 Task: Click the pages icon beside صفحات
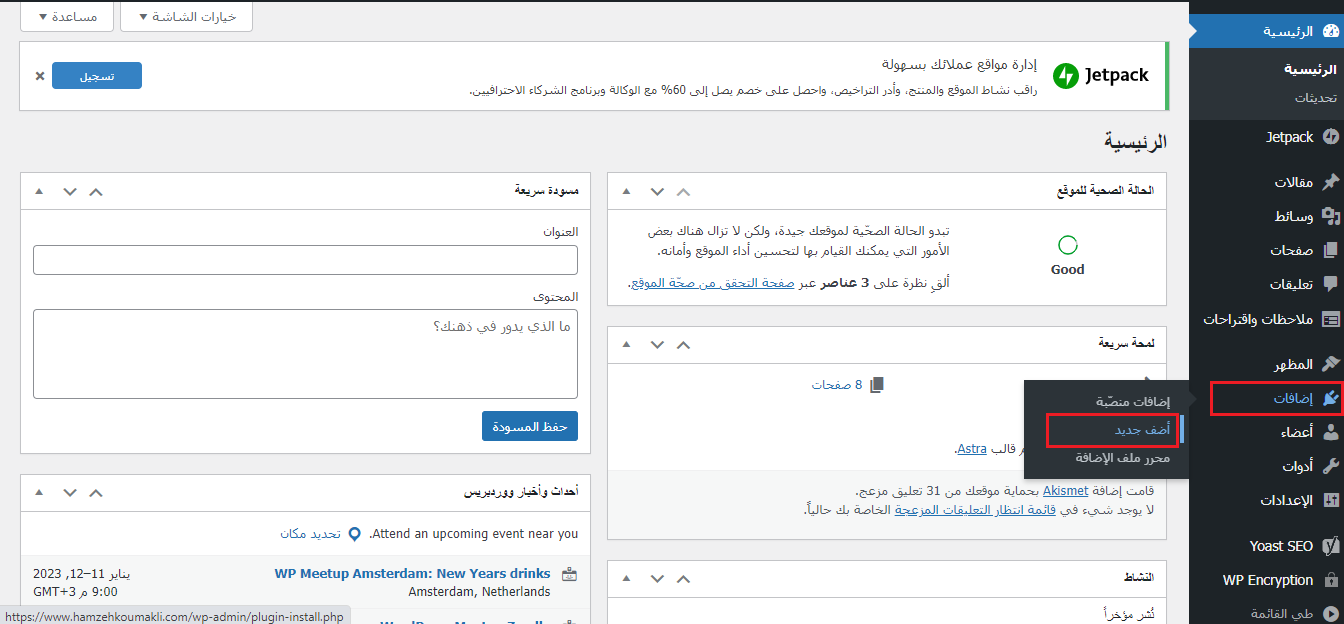(1330, 250)
